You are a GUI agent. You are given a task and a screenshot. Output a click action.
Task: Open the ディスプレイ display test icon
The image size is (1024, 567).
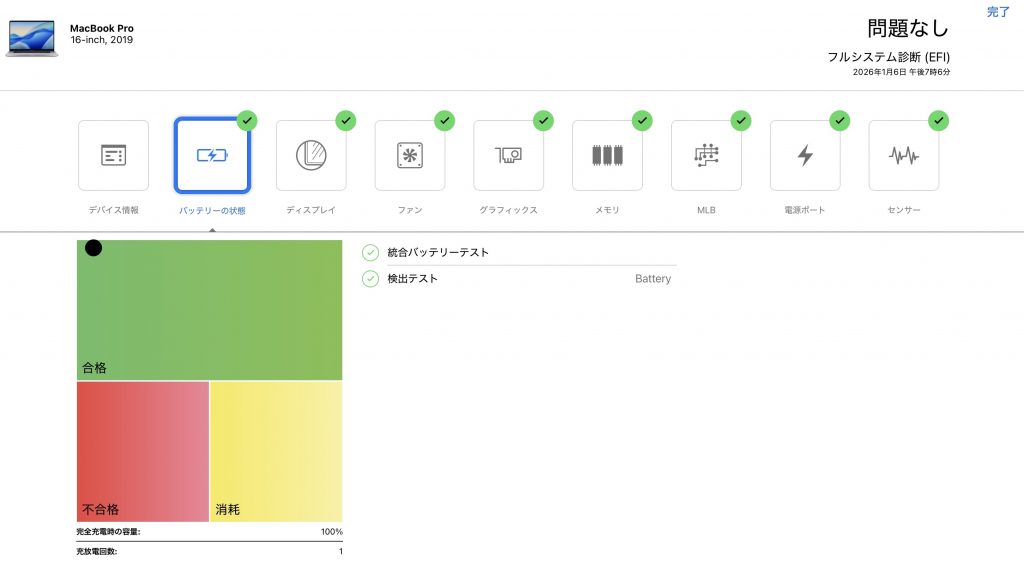311,155
